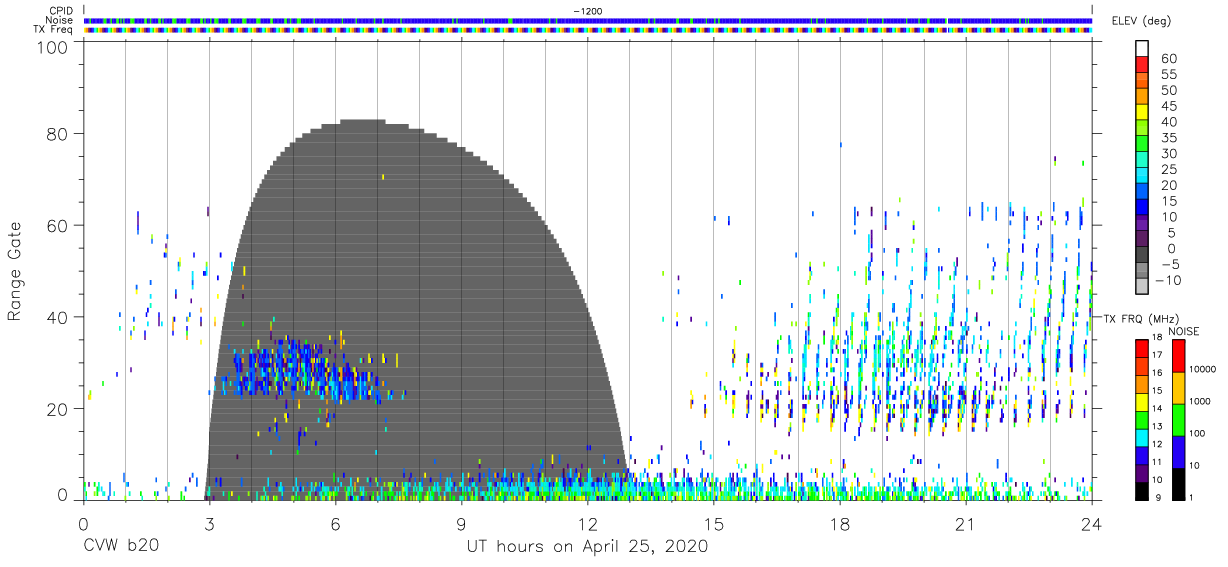Pick the green segment of NOISE bar

click(1178, 419)
